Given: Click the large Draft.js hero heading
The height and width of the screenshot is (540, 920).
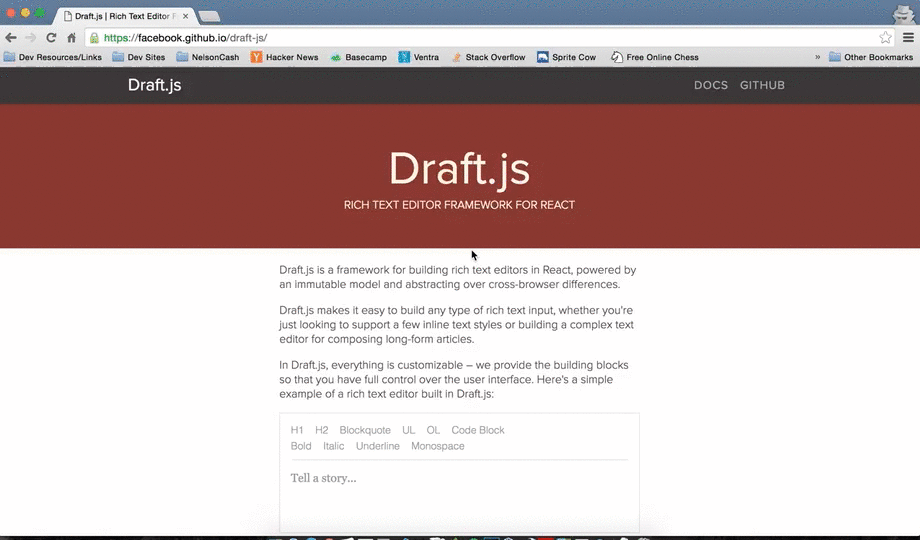Looking at the screenshot, I should [459, 170].
